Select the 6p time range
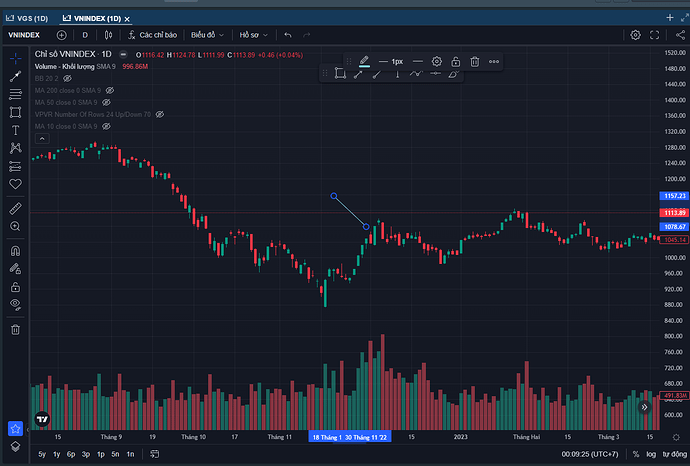 tap(70, 455)
